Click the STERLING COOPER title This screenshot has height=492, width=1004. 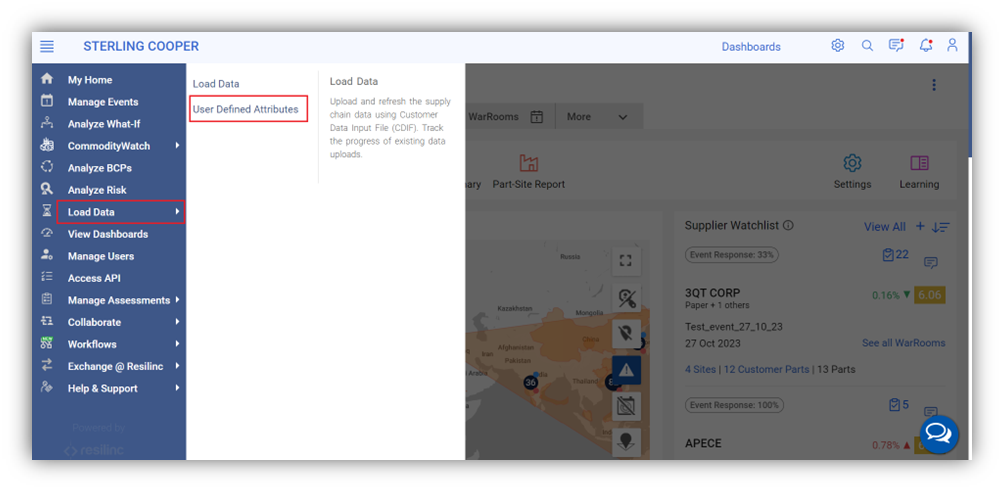[x=141, y=46]
